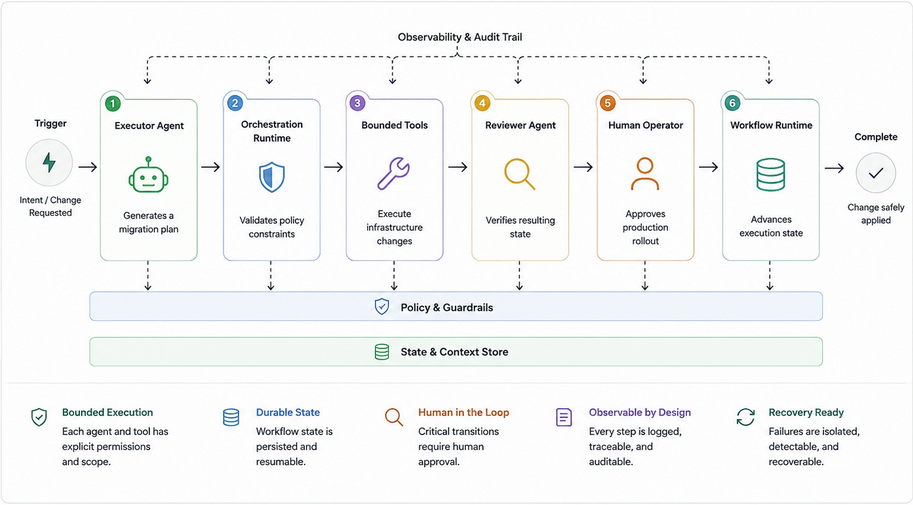Click the yellow step number 4 badge

[482, 103]
